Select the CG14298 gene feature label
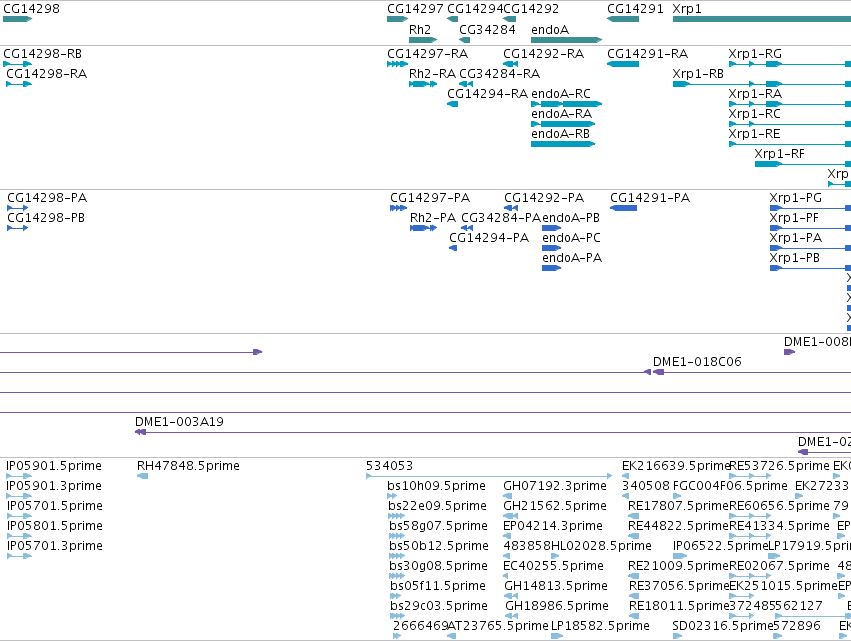This screenshot has width=851, height=641. (31, 9)
